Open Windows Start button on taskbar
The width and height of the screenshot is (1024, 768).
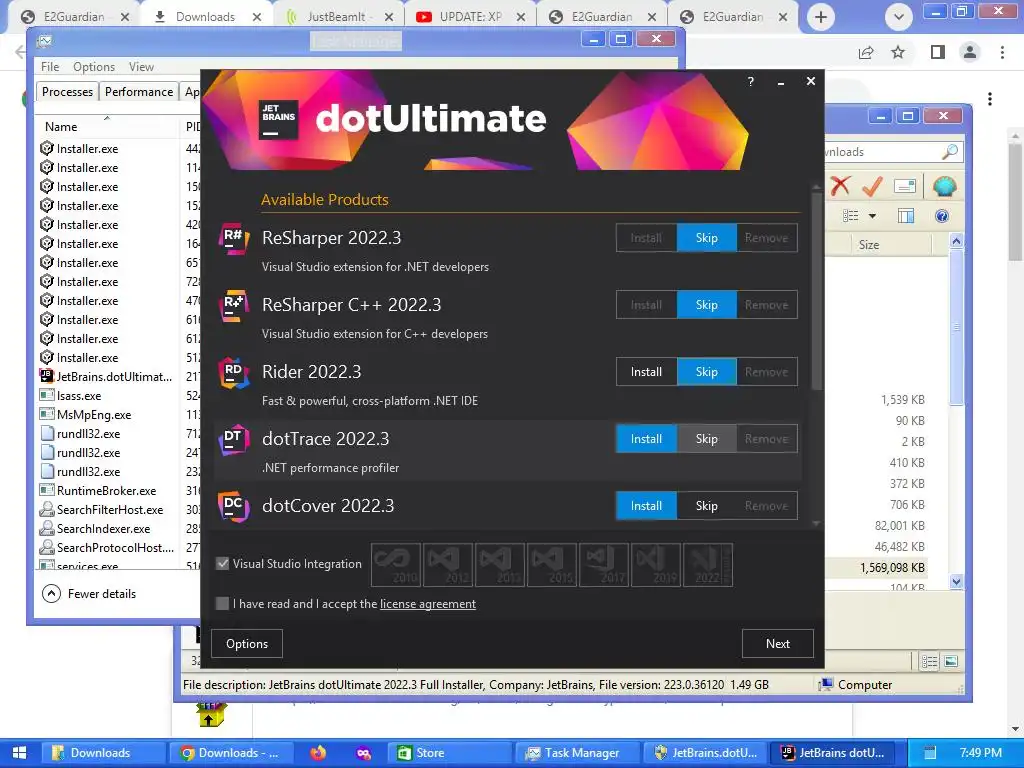tap(20, 753)
